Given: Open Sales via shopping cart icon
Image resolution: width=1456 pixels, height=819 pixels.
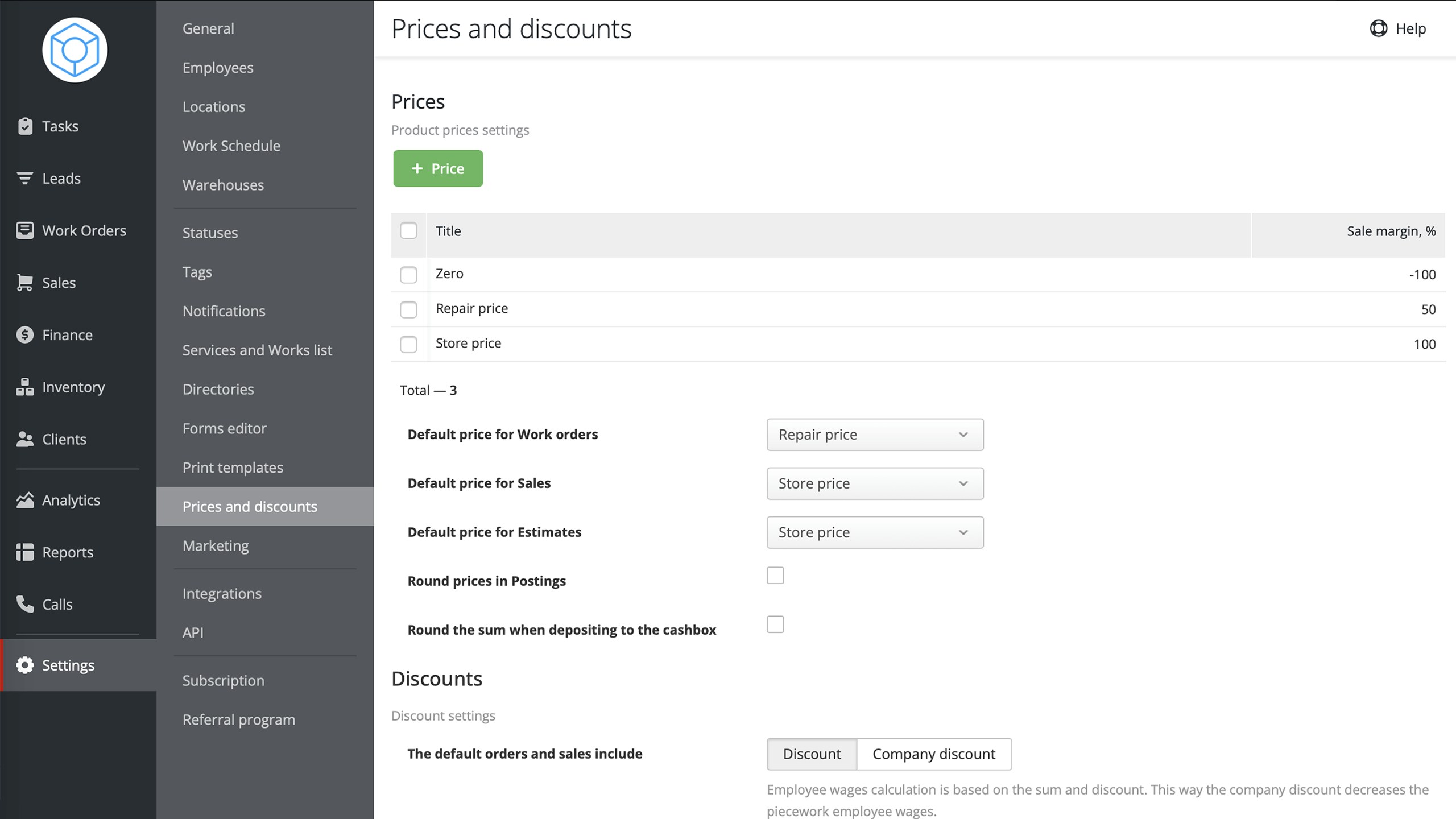Looking at the screenshot, I should [25, 283].
